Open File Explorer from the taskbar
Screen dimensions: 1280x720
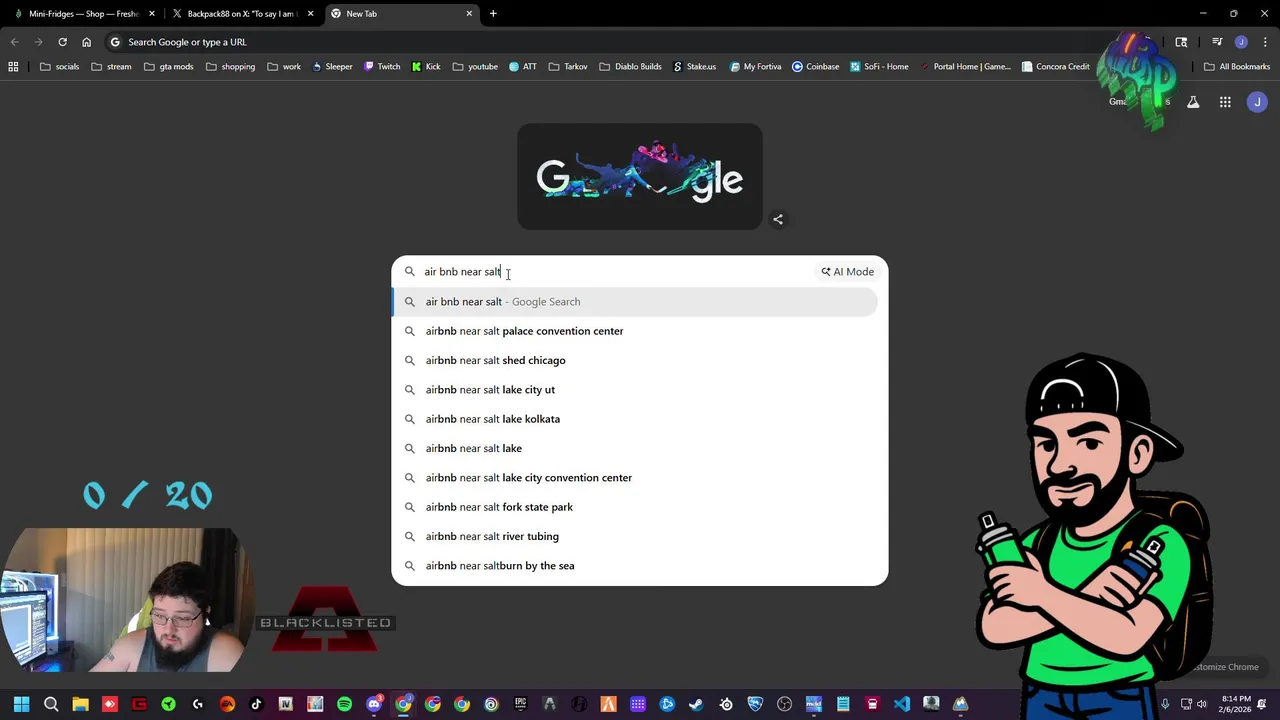[x=80, y=704]
